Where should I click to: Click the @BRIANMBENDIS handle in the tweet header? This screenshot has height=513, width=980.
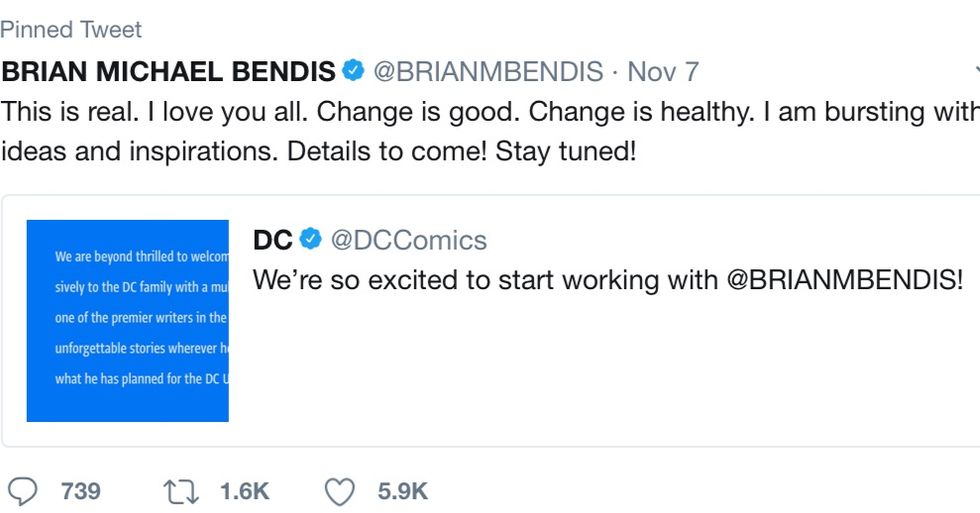(x=488, y=72)
